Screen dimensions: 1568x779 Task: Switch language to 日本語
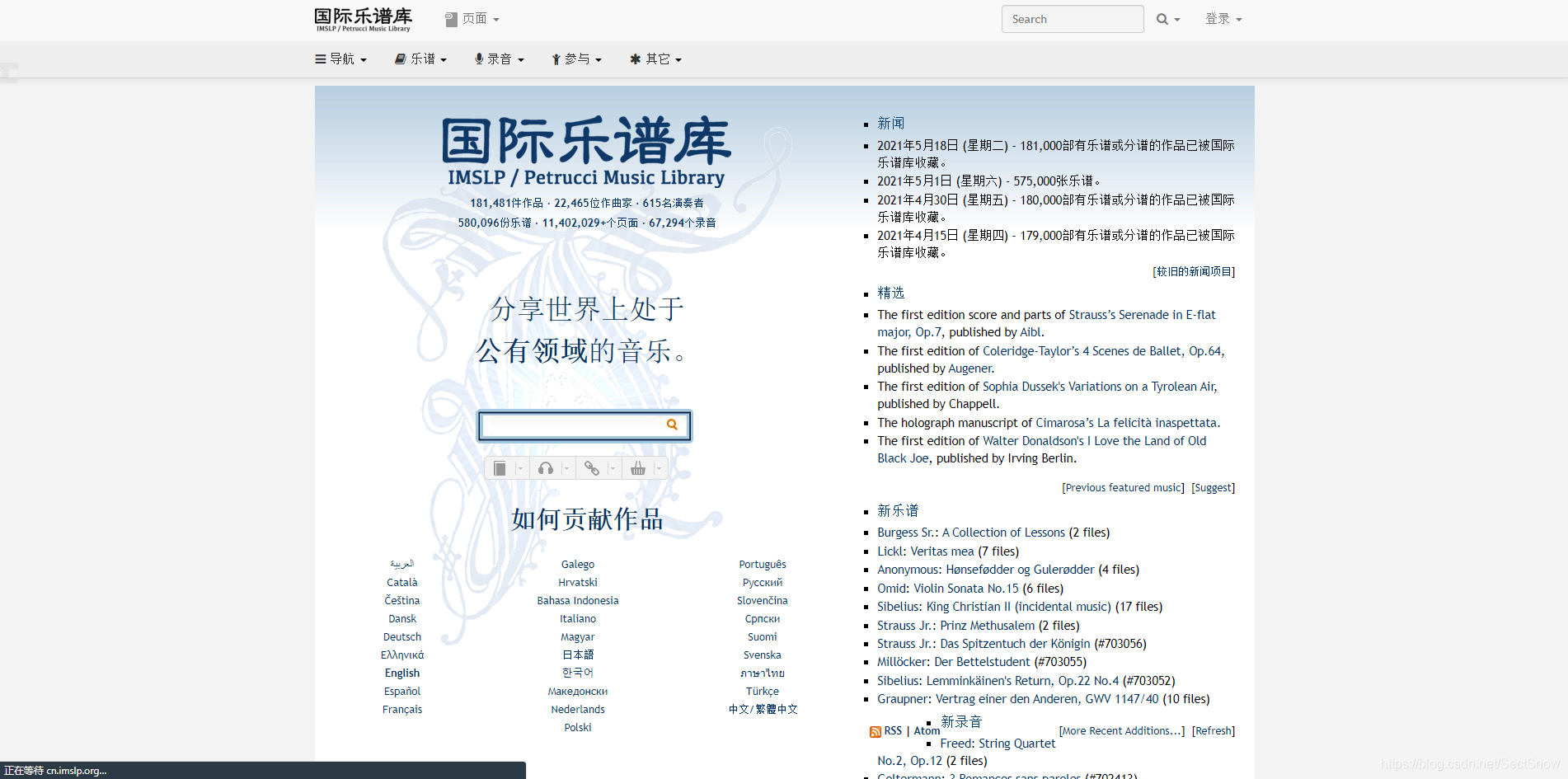(578, 655)
